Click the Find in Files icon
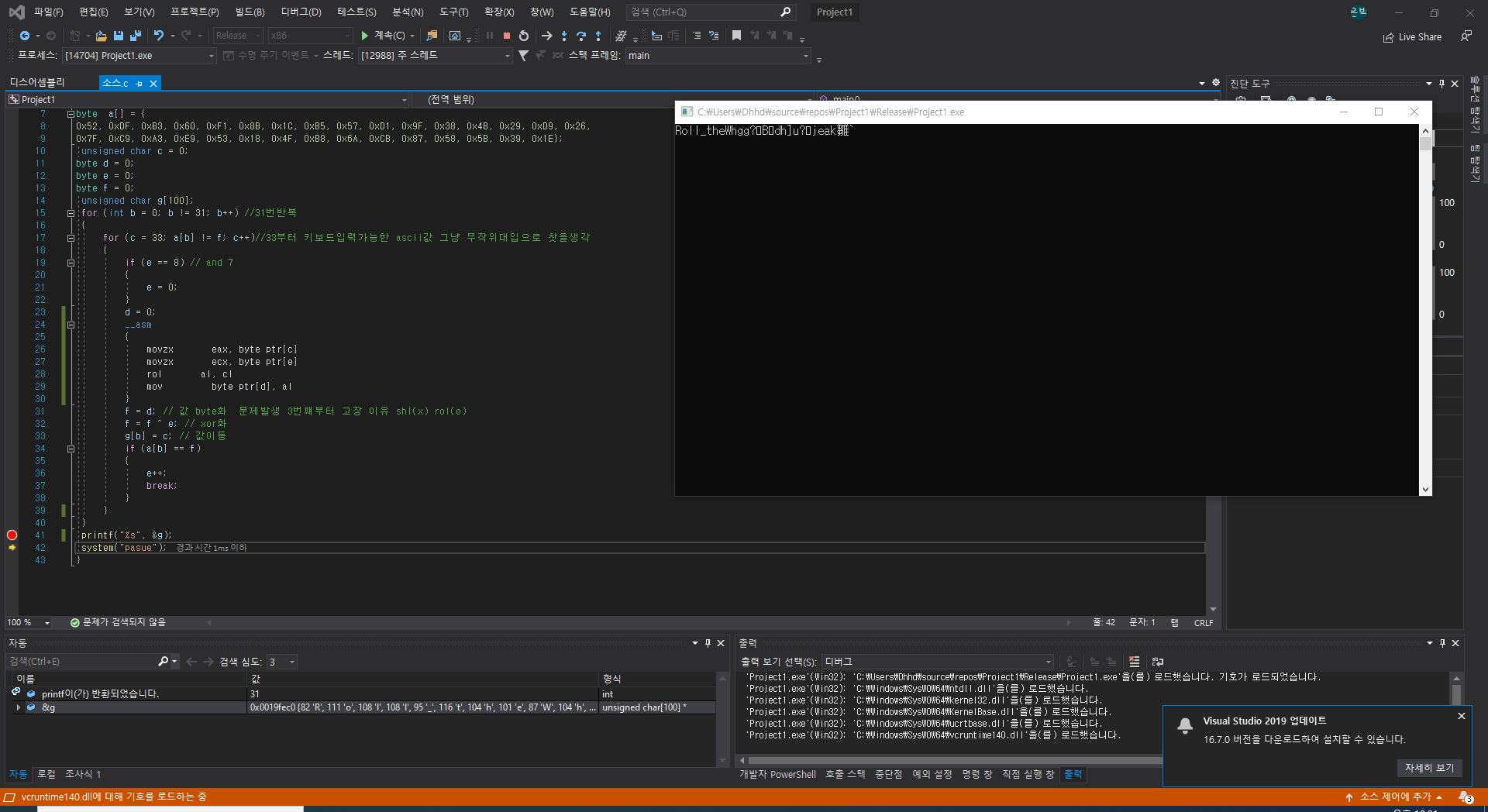The image size is (1488, 812). click(432, 36)
